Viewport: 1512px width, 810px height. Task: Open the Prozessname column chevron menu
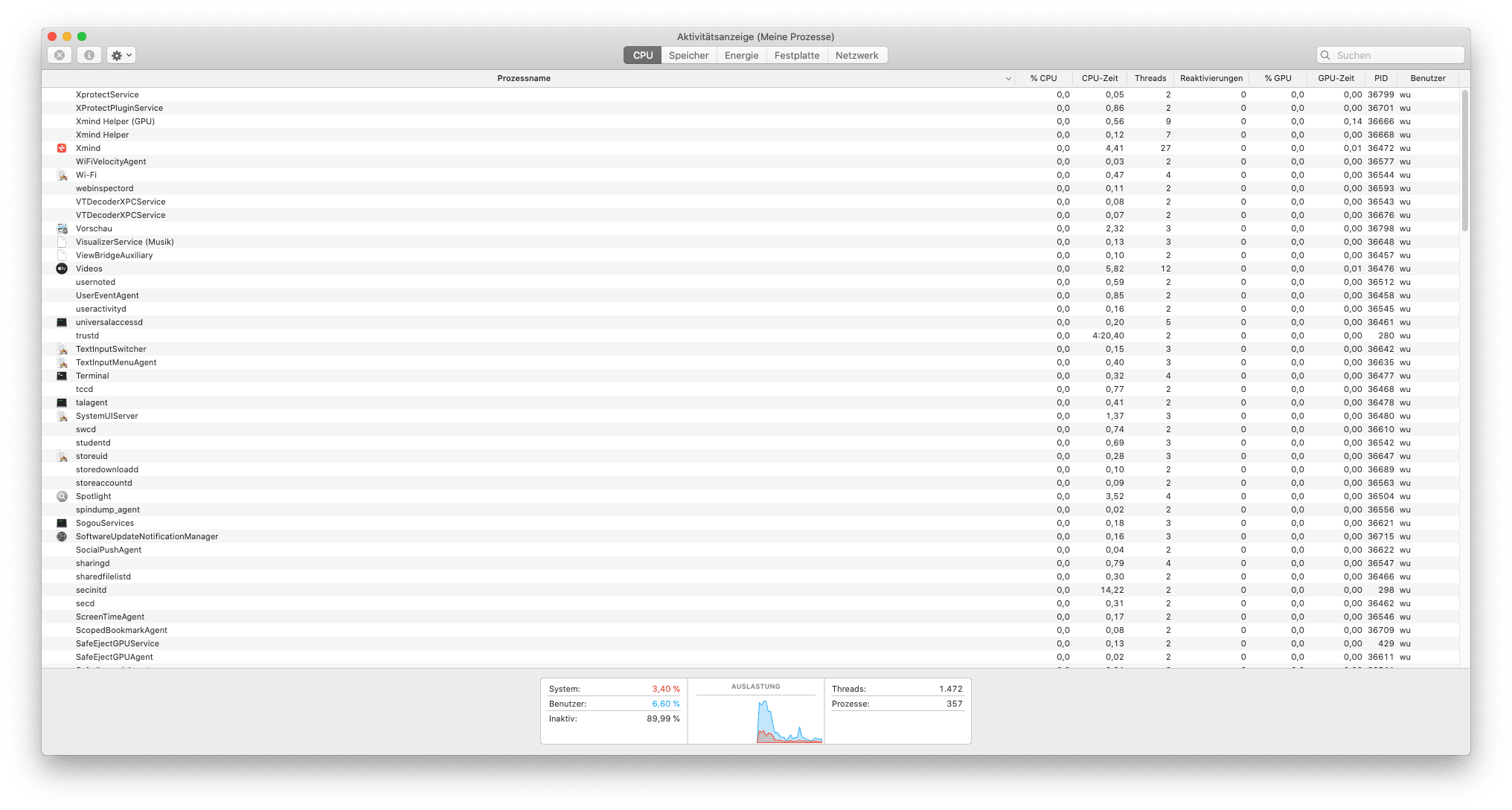point(1009,78)
